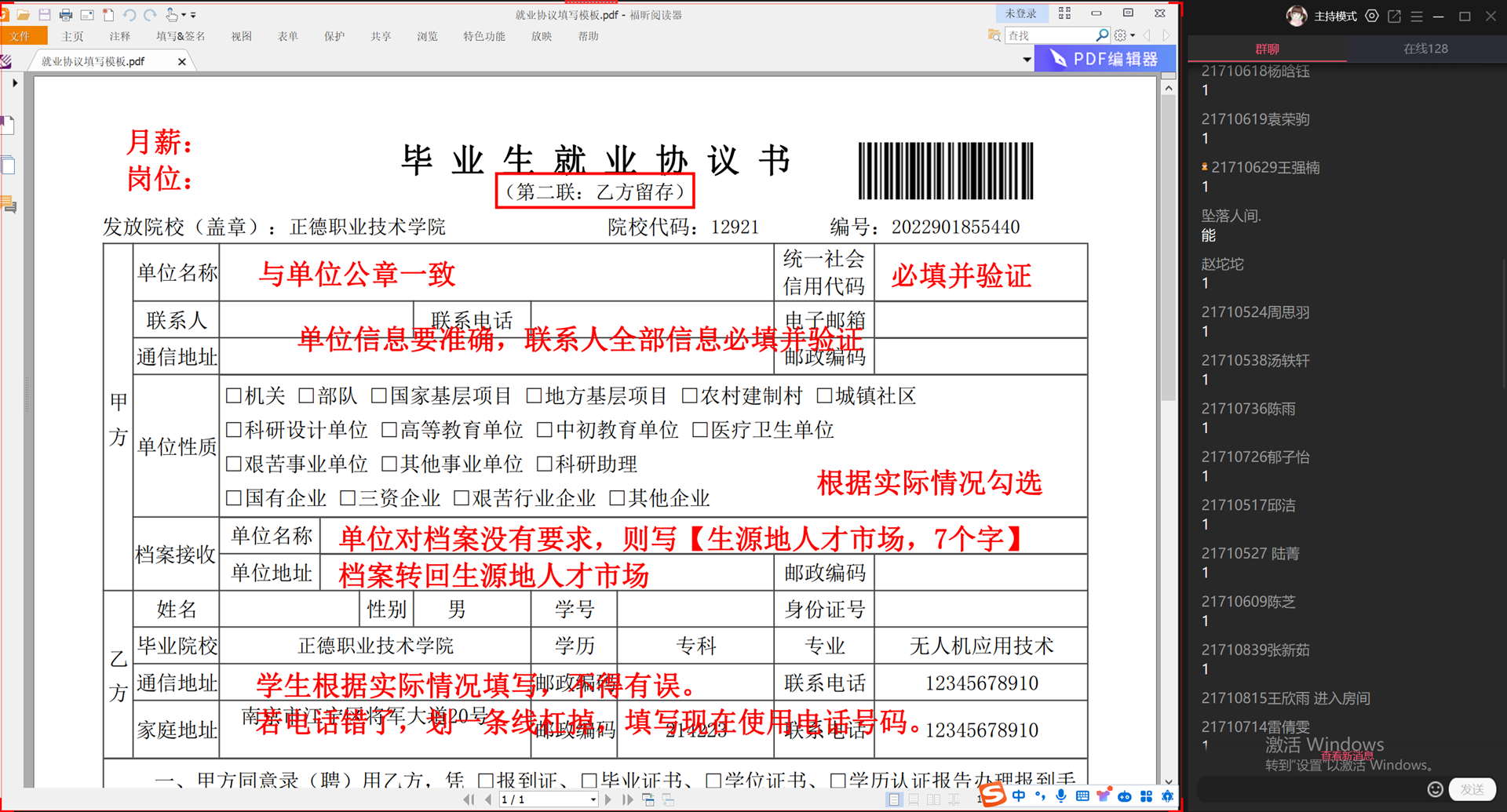
Task: Click the search magnifier icon
Action: (1102, 35)
